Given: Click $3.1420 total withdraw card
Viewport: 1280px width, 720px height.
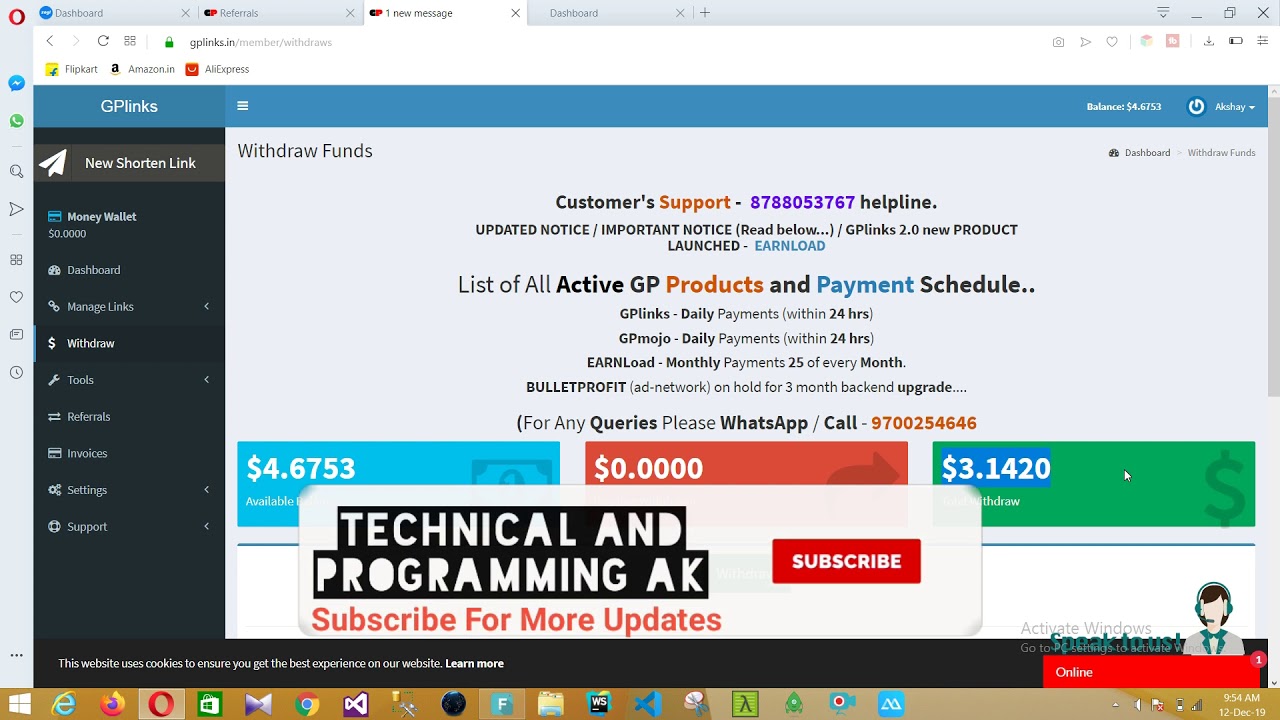Looking at the screenshot, I should click(x=1093, y=484).
